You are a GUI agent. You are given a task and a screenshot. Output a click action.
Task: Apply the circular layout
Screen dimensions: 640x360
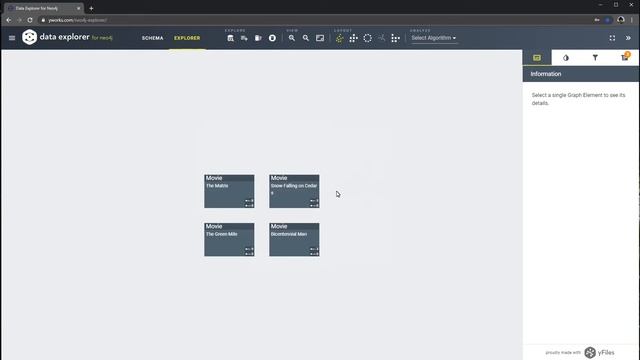coord(367,38)
